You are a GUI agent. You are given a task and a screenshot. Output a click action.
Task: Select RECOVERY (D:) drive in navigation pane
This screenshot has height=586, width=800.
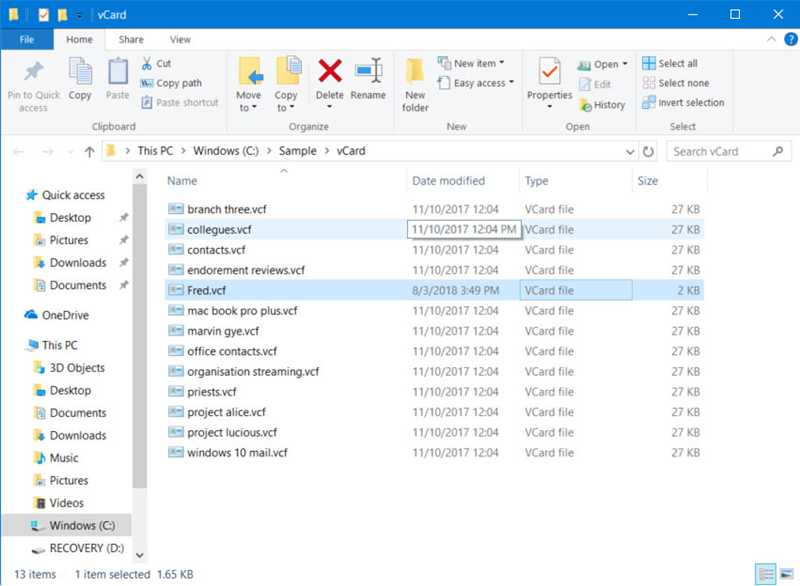78,548
